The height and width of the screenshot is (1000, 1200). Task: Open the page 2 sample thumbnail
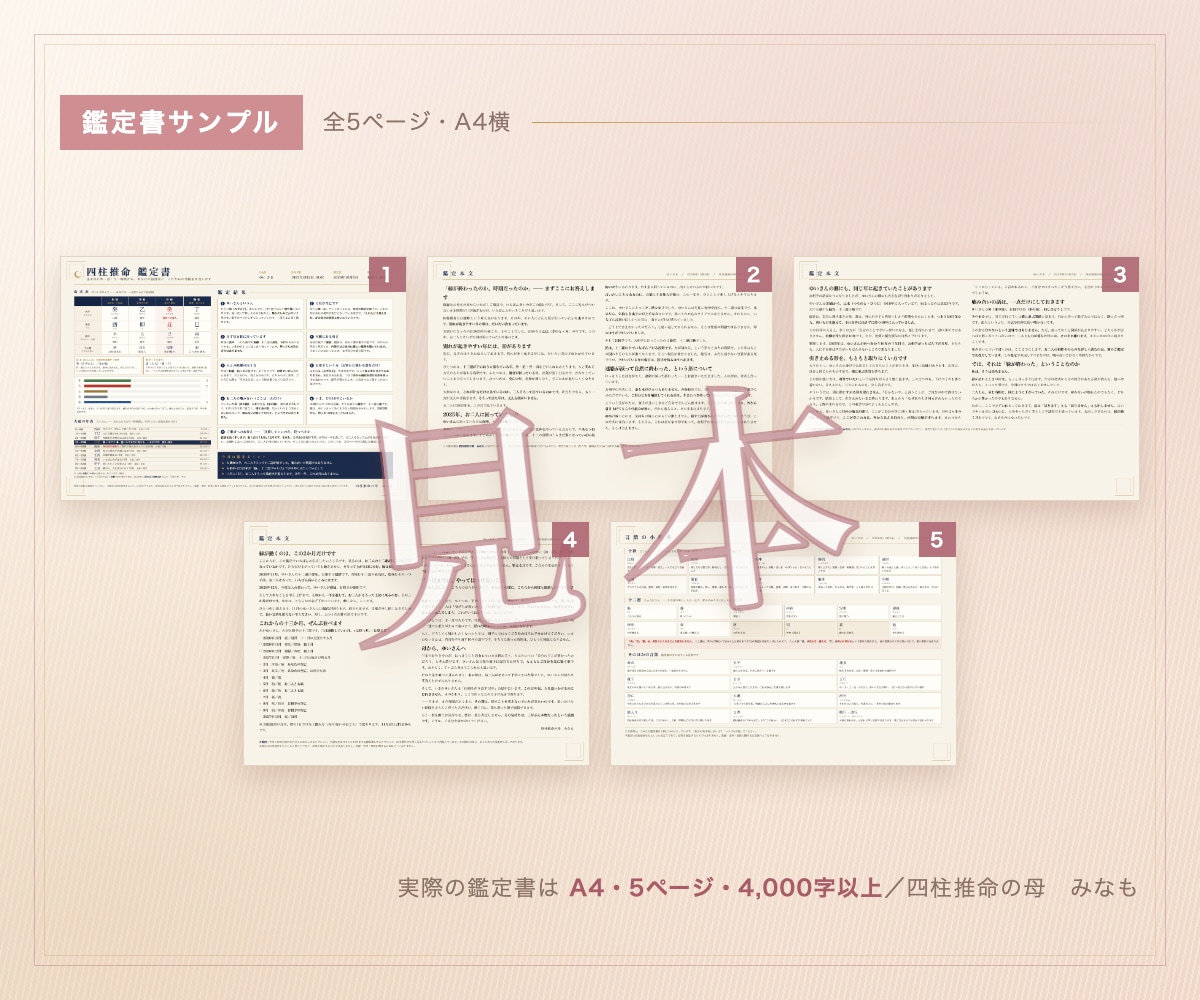coord(600,378)
